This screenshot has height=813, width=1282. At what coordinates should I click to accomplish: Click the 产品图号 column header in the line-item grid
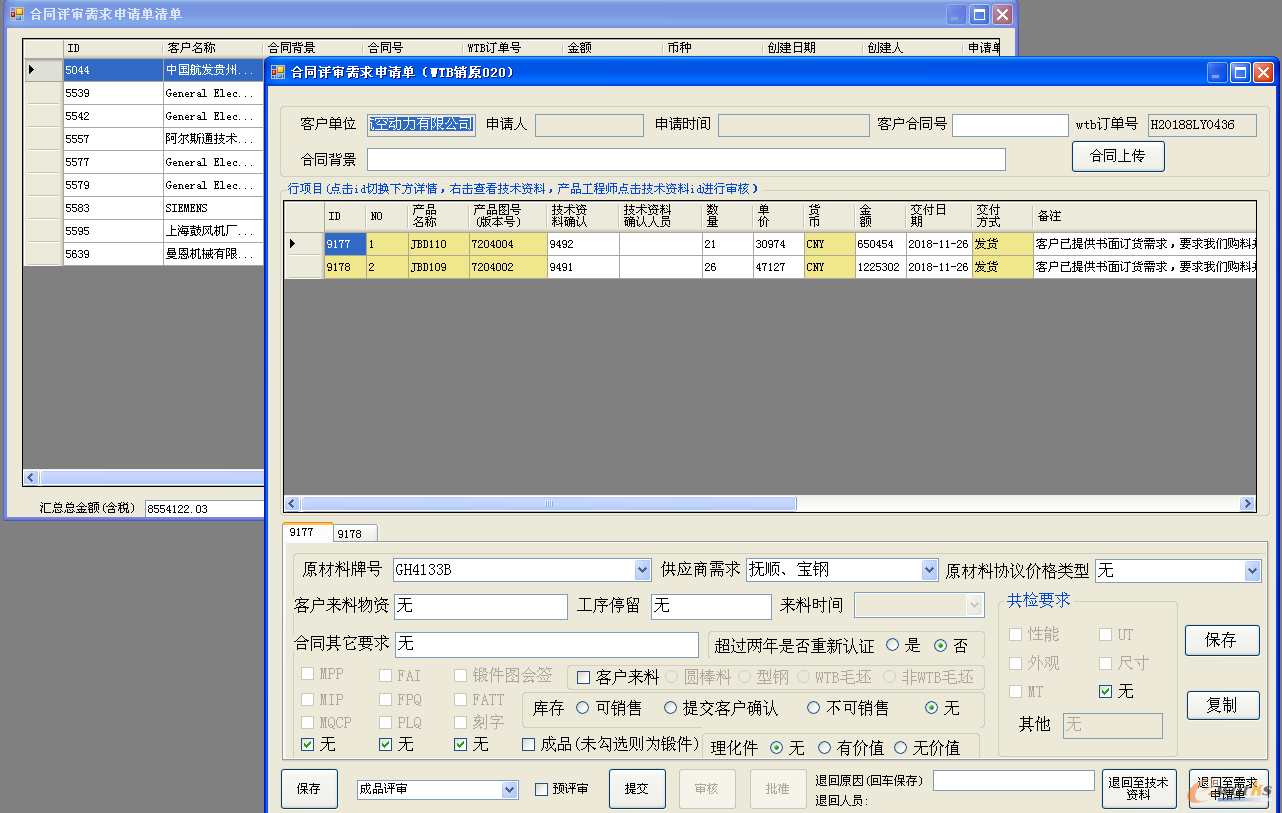(508, 216)
